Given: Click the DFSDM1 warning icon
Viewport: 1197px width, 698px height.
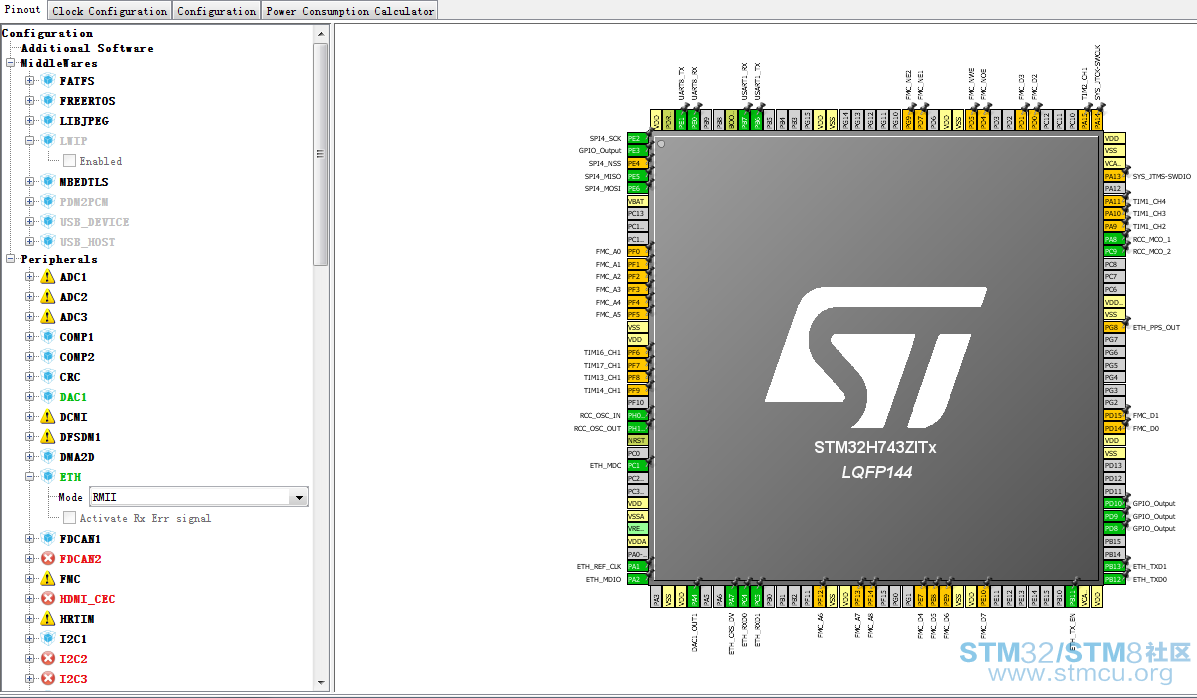Looking at the screenshot, I should point(48,436).
